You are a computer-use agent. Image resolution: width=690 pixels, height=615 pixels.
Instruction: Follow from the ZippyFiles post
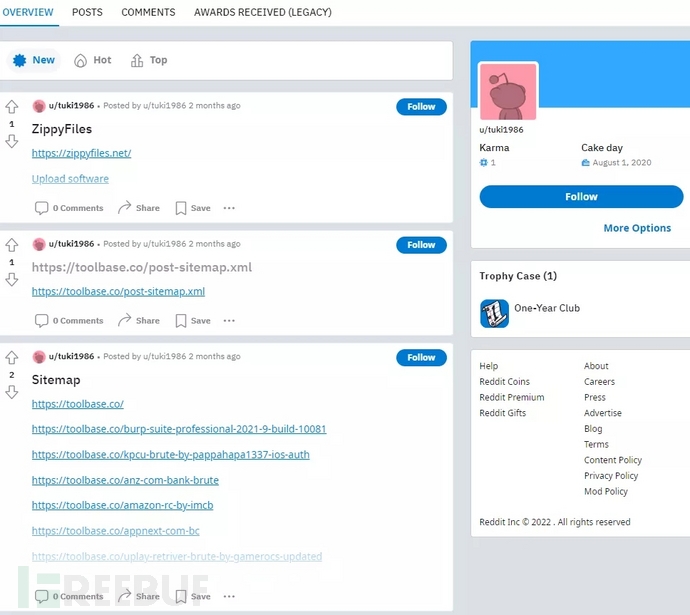pos(421,107)
